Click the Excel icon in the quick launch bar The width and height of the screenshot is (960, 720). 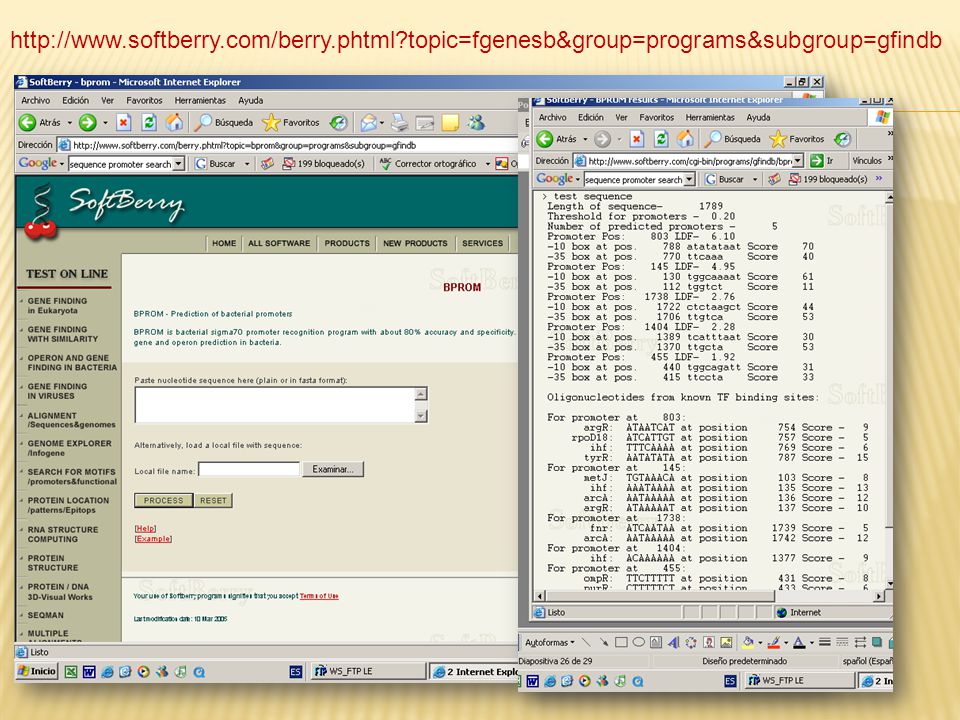coord(71,672)
